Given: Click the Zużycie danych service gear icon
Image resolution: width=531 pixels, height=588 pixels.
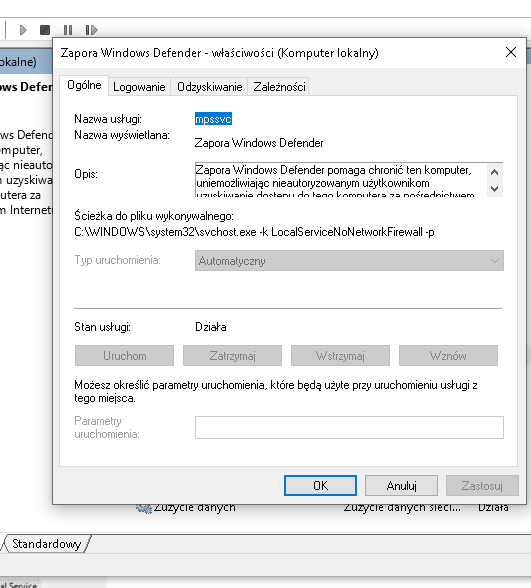Looking at the screenshot, I should tap(144, 508).
